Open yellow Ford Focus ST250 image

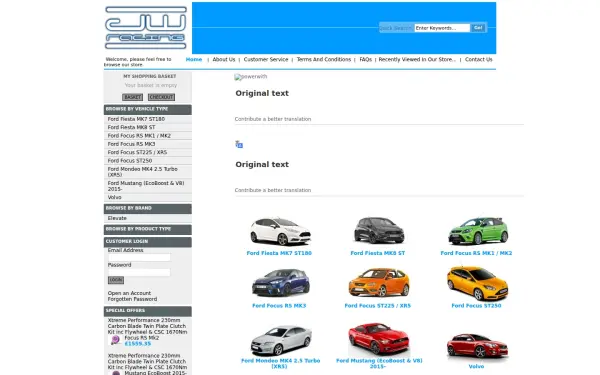pos(478,283)
